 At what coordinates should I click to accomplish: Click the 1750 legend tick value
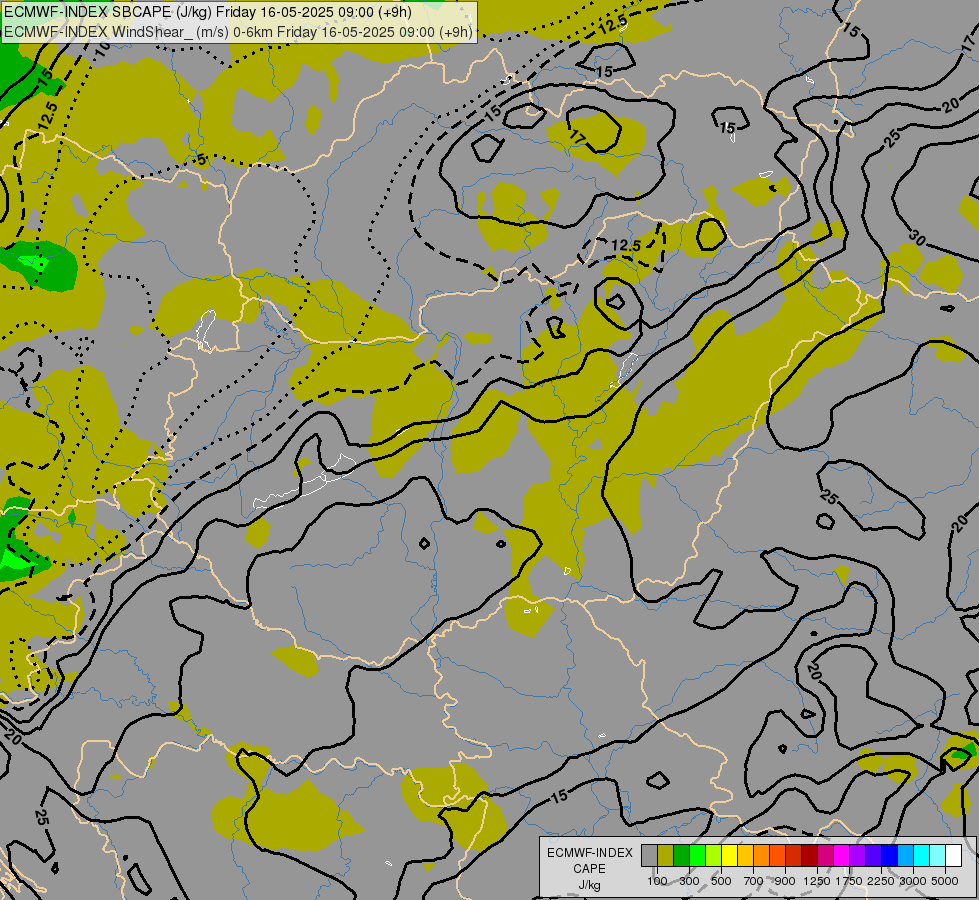[849, 881]
